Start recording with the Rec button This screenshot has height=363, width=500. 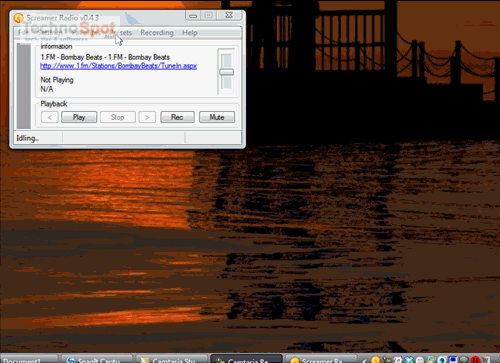177,117
